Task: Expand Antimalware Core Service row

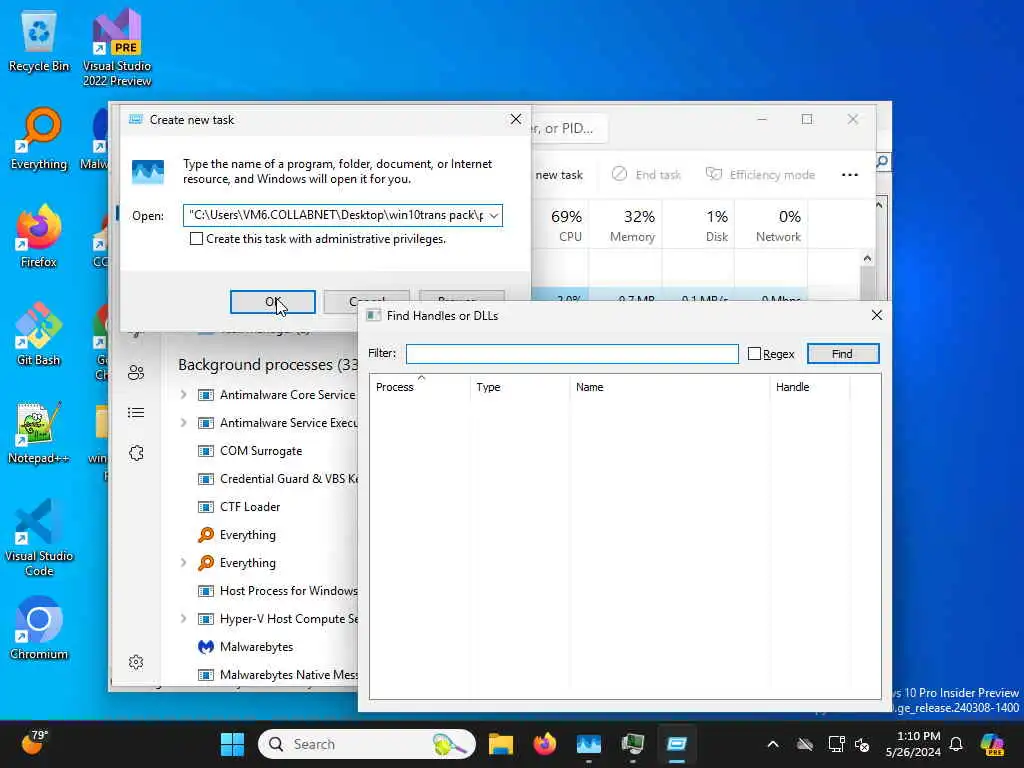Action: 184,394
